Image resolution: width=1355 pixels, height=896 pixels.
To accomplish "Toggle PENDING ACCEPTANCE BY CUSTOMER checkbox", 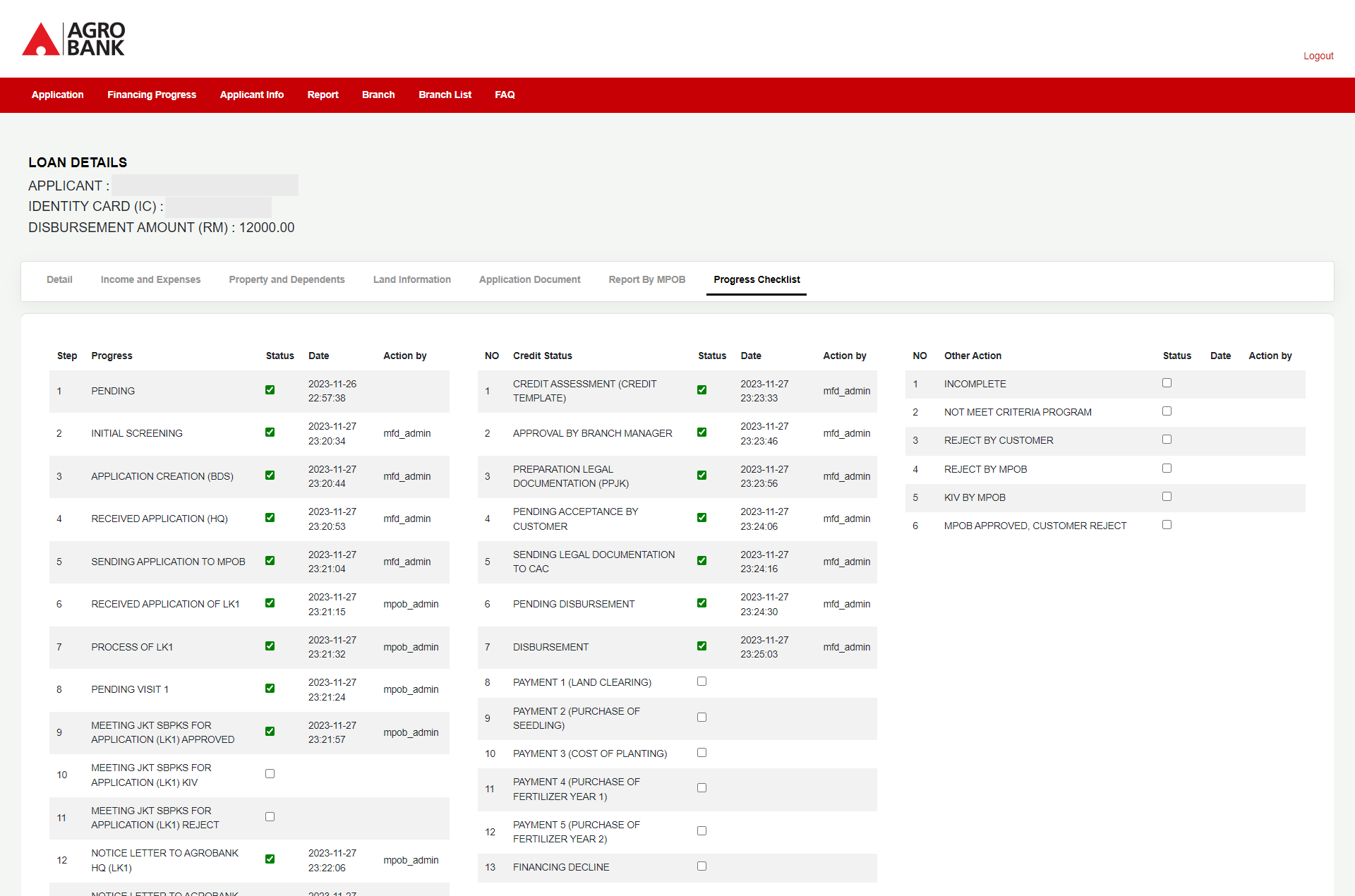I will (701, 518).
